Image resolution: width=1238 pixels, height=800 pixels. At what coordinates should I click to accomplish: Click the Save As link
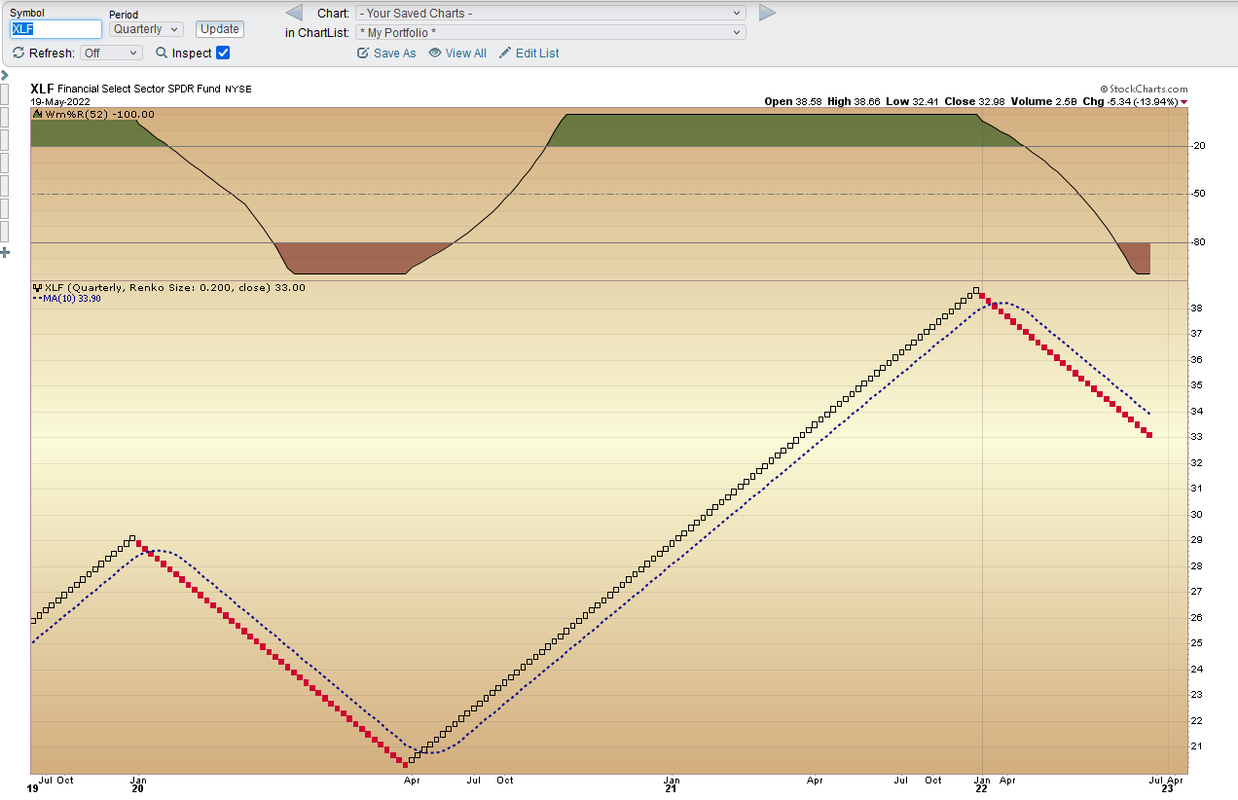[x=386, y=53]
